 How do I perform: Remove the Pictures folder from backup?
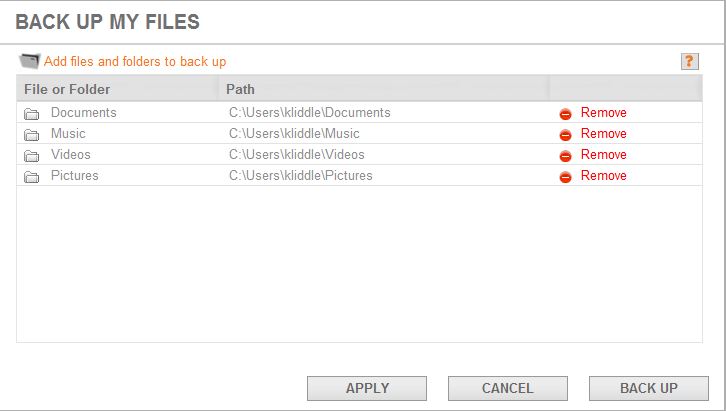(603, 175)
